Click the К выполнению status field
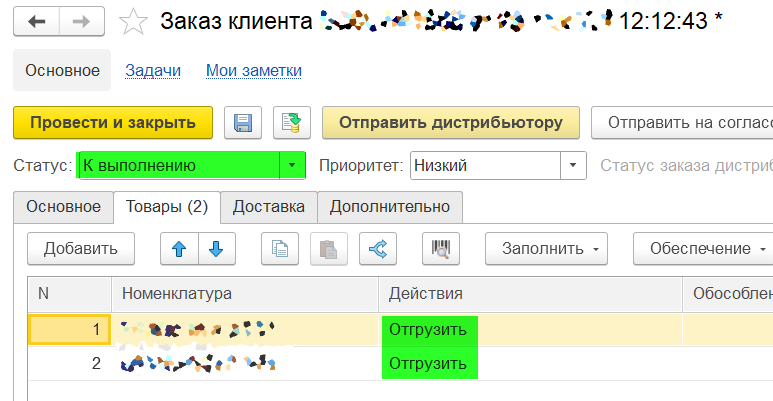This screenshot has height=401, width=773. pos(179,165)
